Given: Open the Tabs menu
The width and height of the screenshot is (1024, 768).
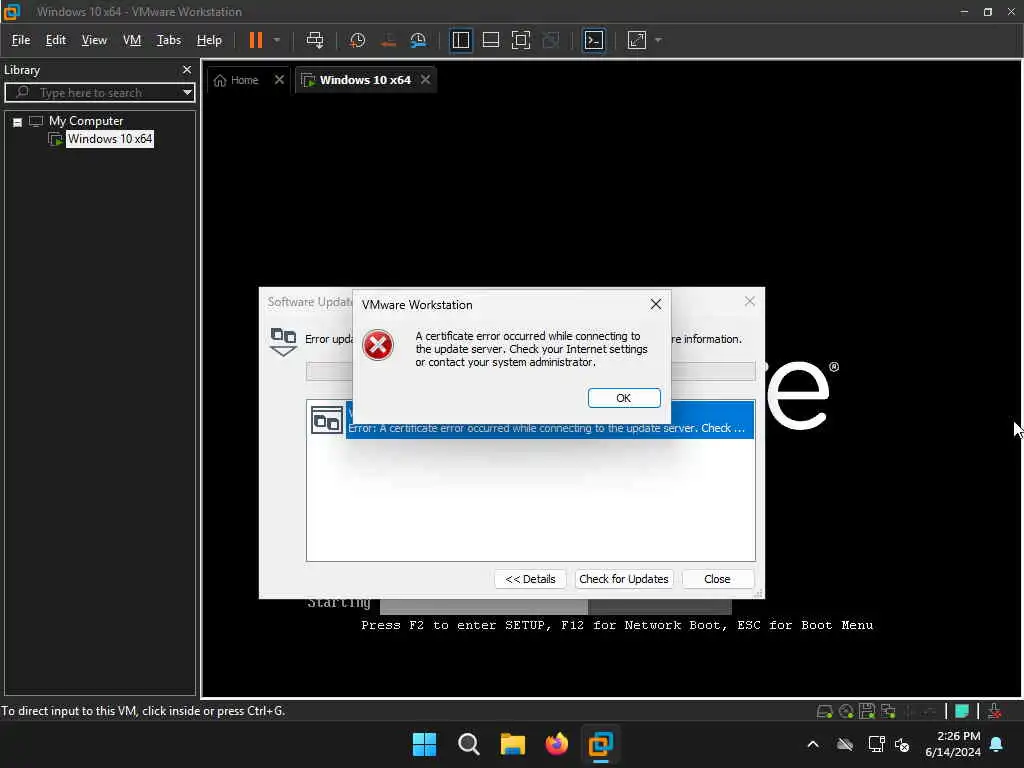Looking at the screenshot, I should pyautogui.click(x=168, y=40).
